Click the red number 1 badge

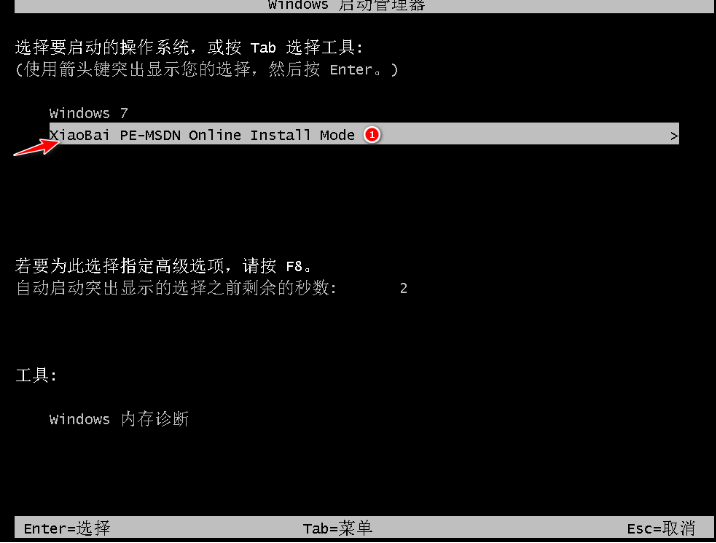372,135
